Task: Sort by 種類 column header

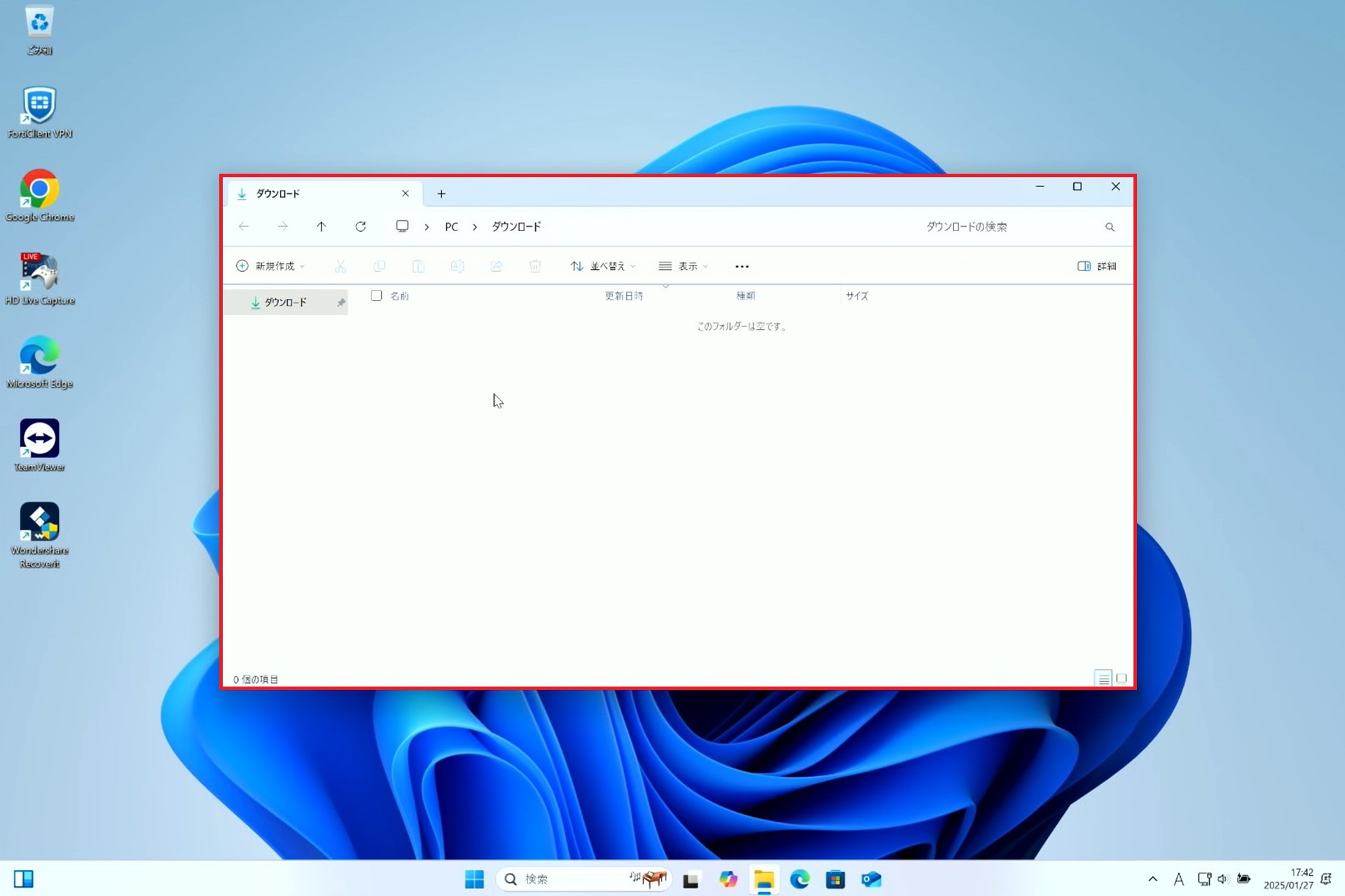Action: [745, 296]
